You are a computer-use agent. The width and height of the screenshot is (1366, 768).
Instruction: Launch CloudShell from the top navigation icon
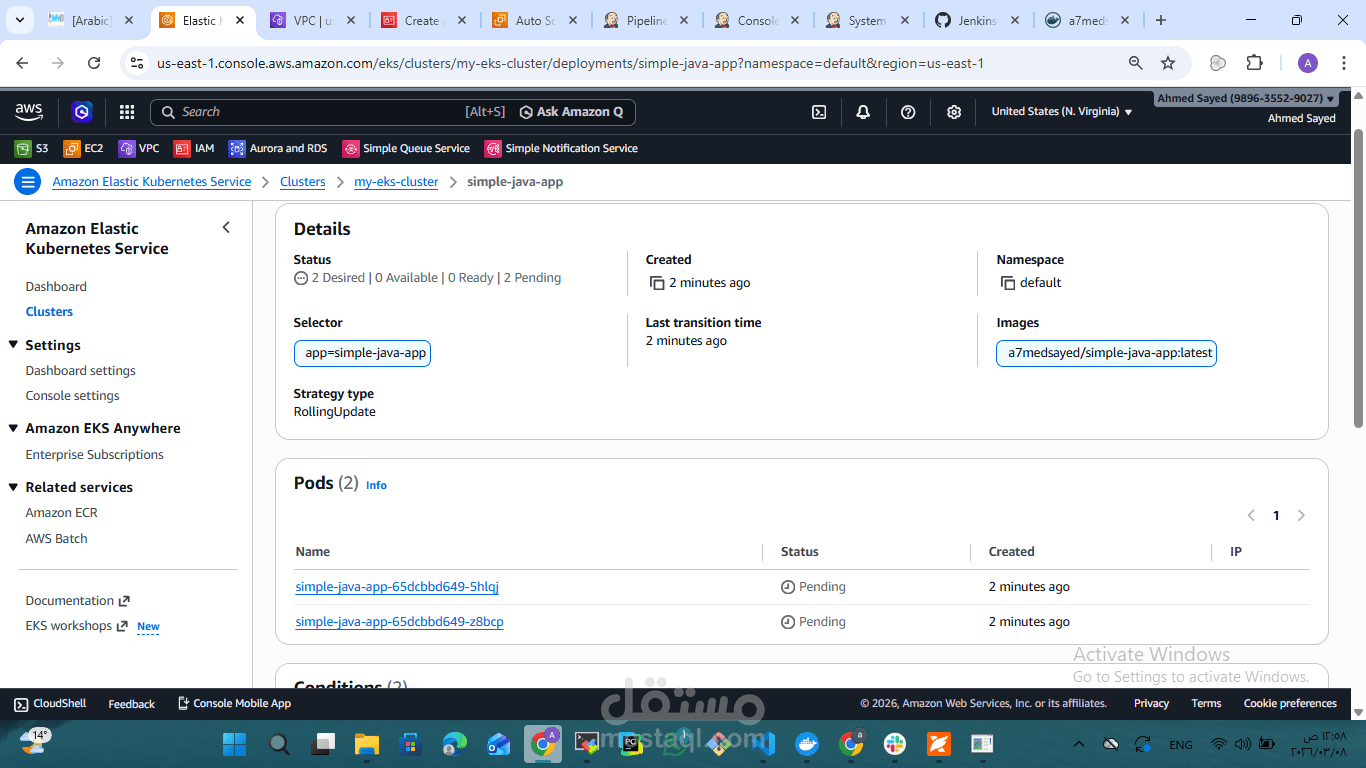[819, 112]
